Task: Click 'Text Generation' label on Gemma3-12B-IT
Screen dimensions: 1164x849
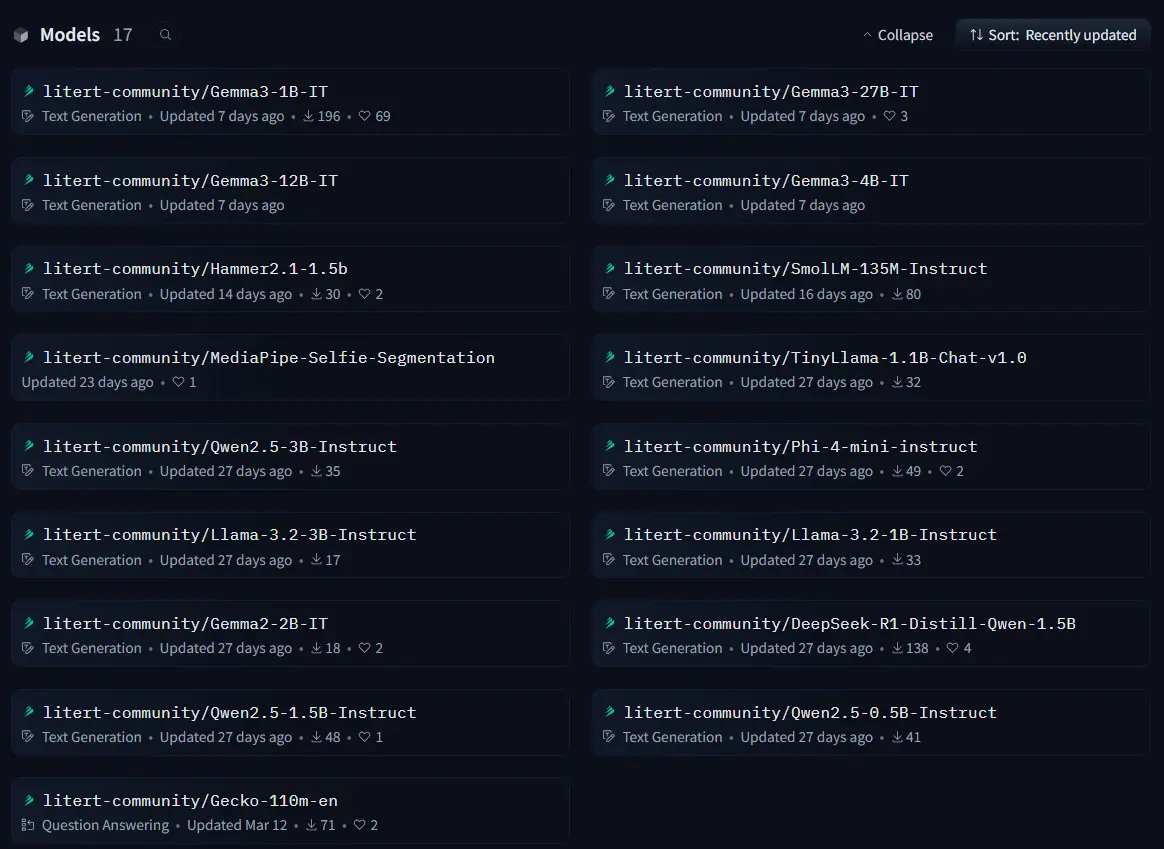Action: 91,206
